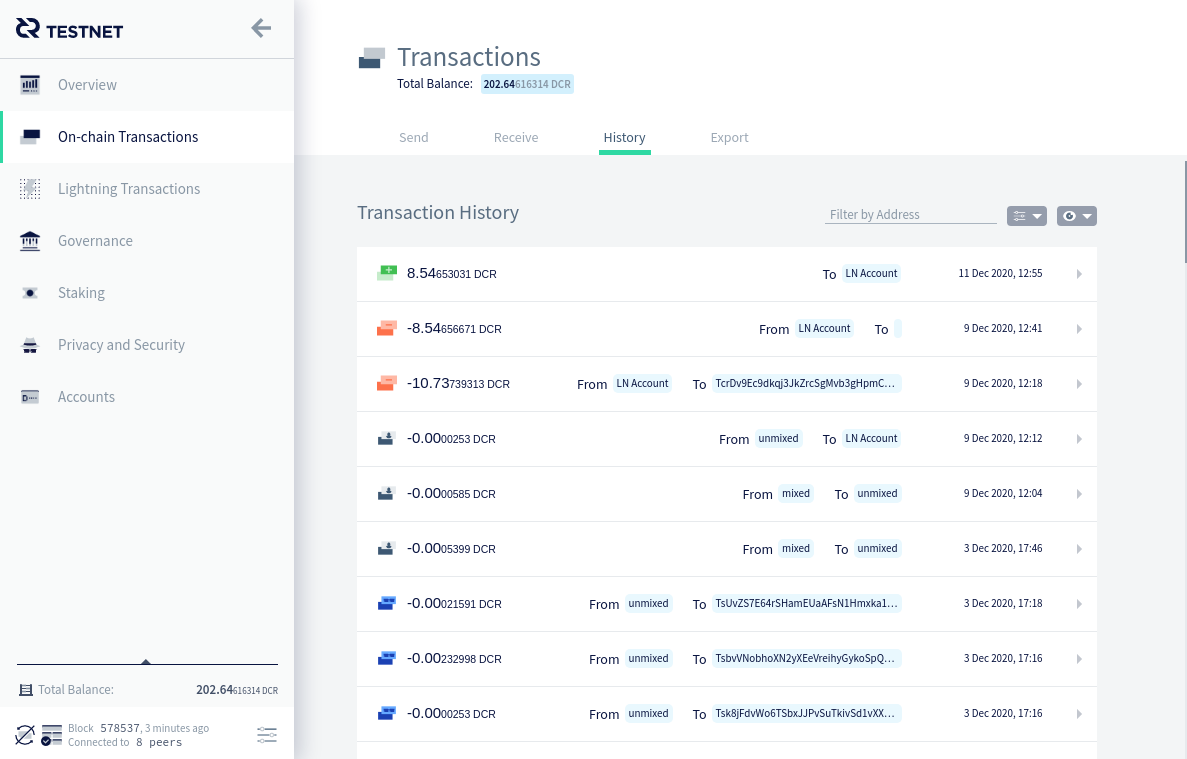
Task: Click the 202.64616314 DCR header balance
Action: pyautogui.click(x=527, y=84)
